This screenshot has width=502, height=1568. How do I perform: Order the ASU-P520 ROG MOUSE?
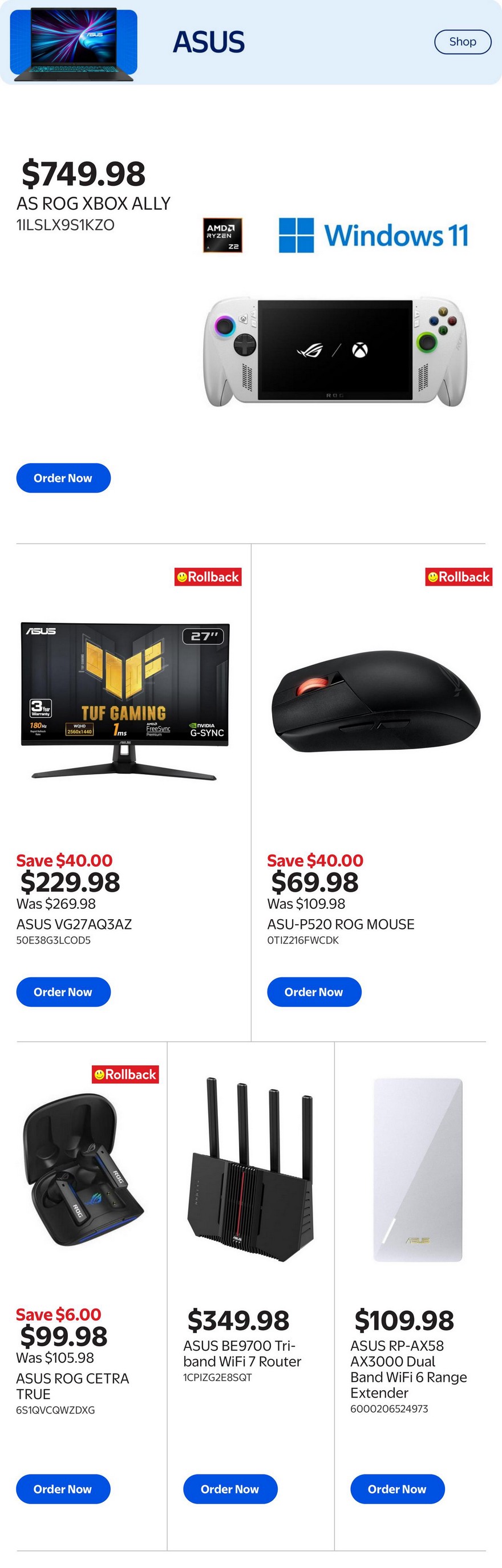coord(314,992)
